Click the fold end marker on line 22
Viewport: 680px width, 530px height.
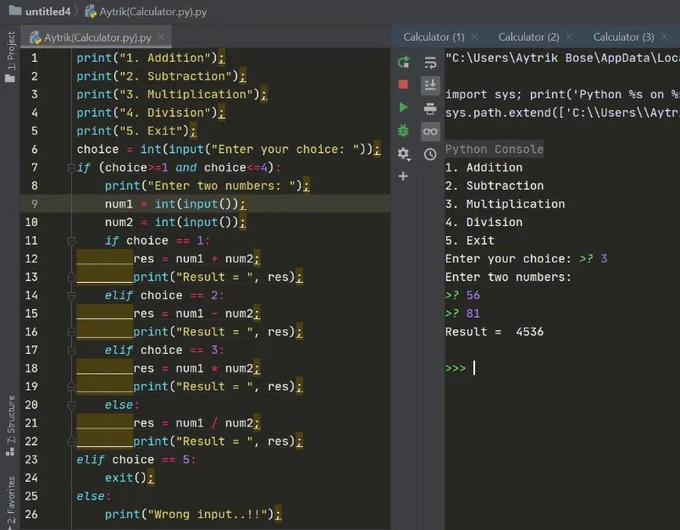click(72, 442)
